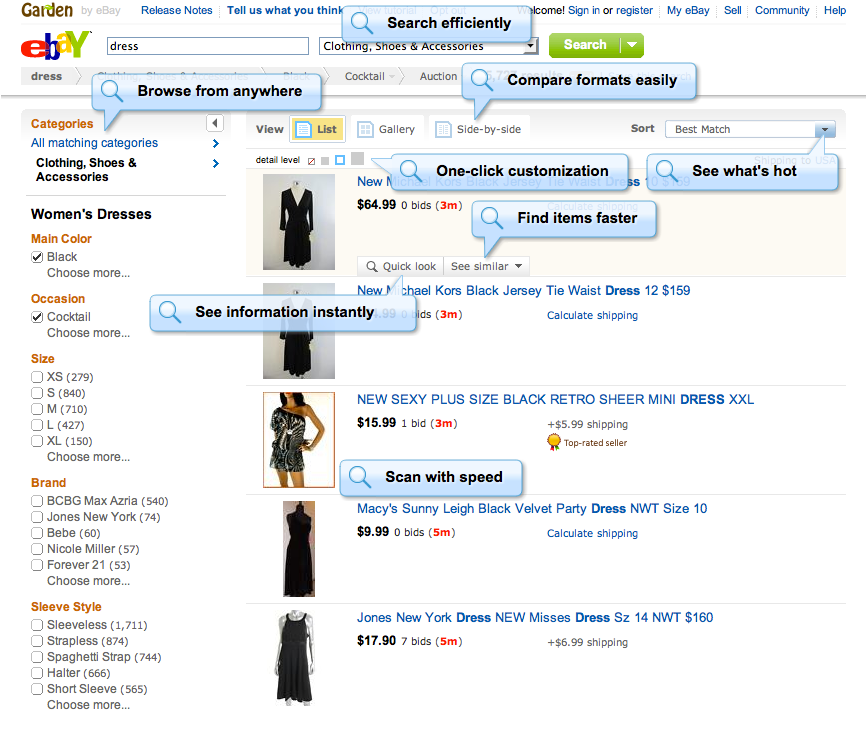Open Jones New York Dress listing title
This screenshot has width=866, height=730.
tap(535, 617)
